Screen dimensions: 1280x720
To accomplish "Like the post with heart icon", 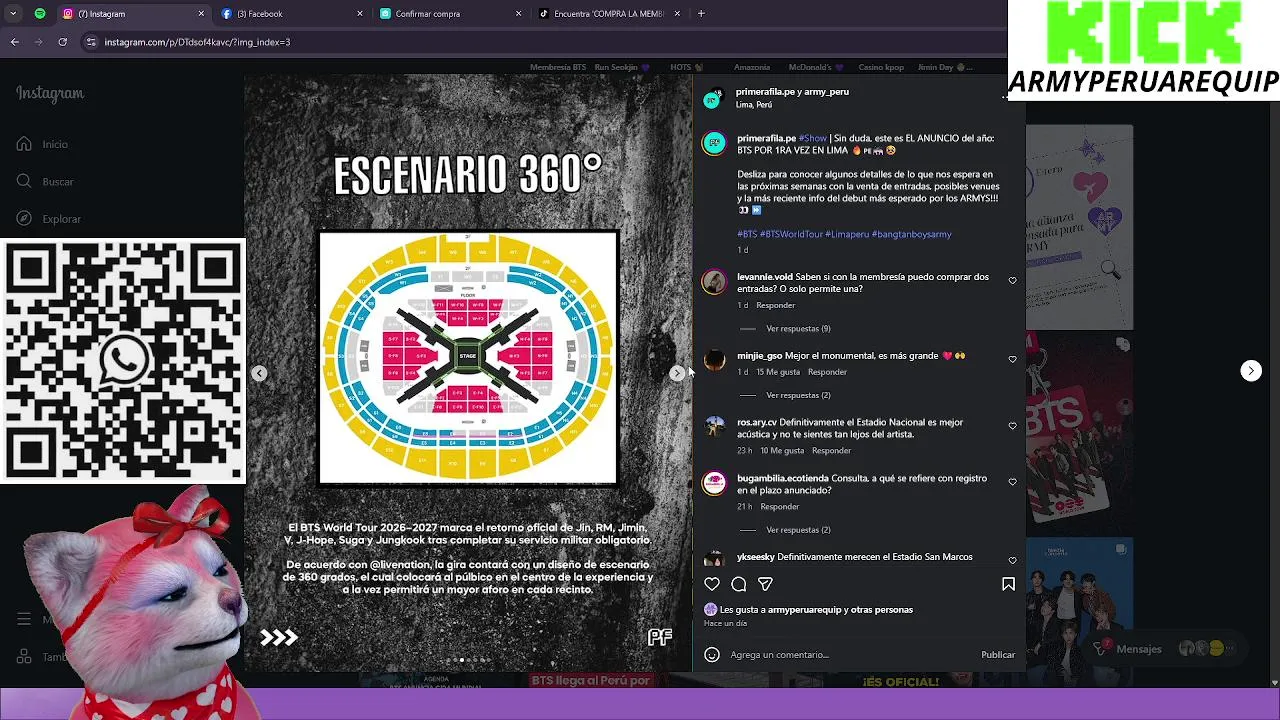I will tap(712, 584).
